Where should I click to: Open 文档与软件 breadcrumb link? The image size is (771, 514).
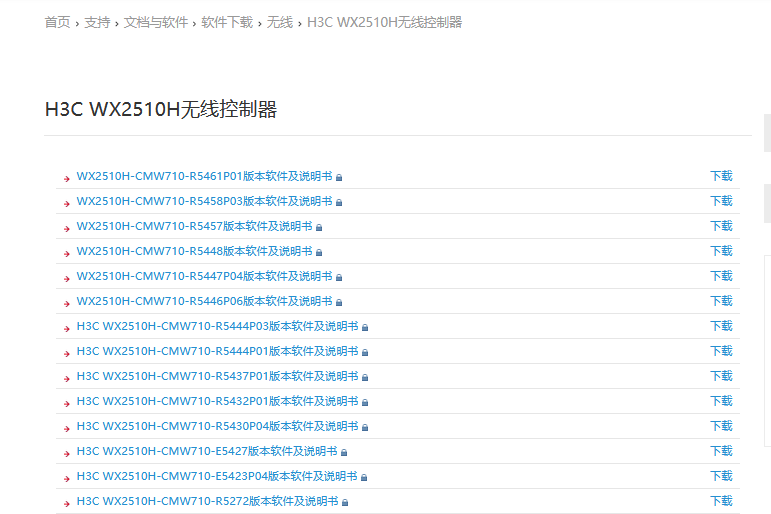(156, 23)
